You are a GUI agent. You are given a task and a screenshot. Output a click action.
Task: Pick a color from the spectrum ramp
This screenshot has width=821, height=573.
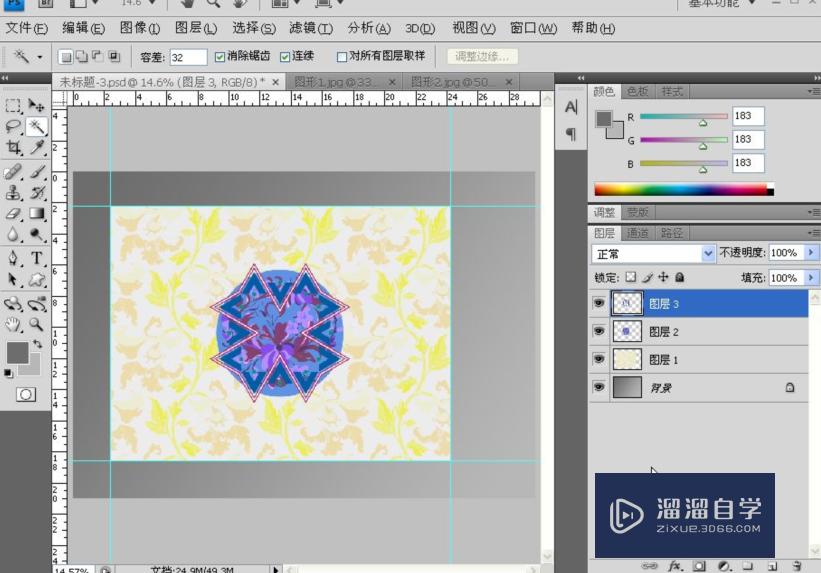(x=684, y=189)
